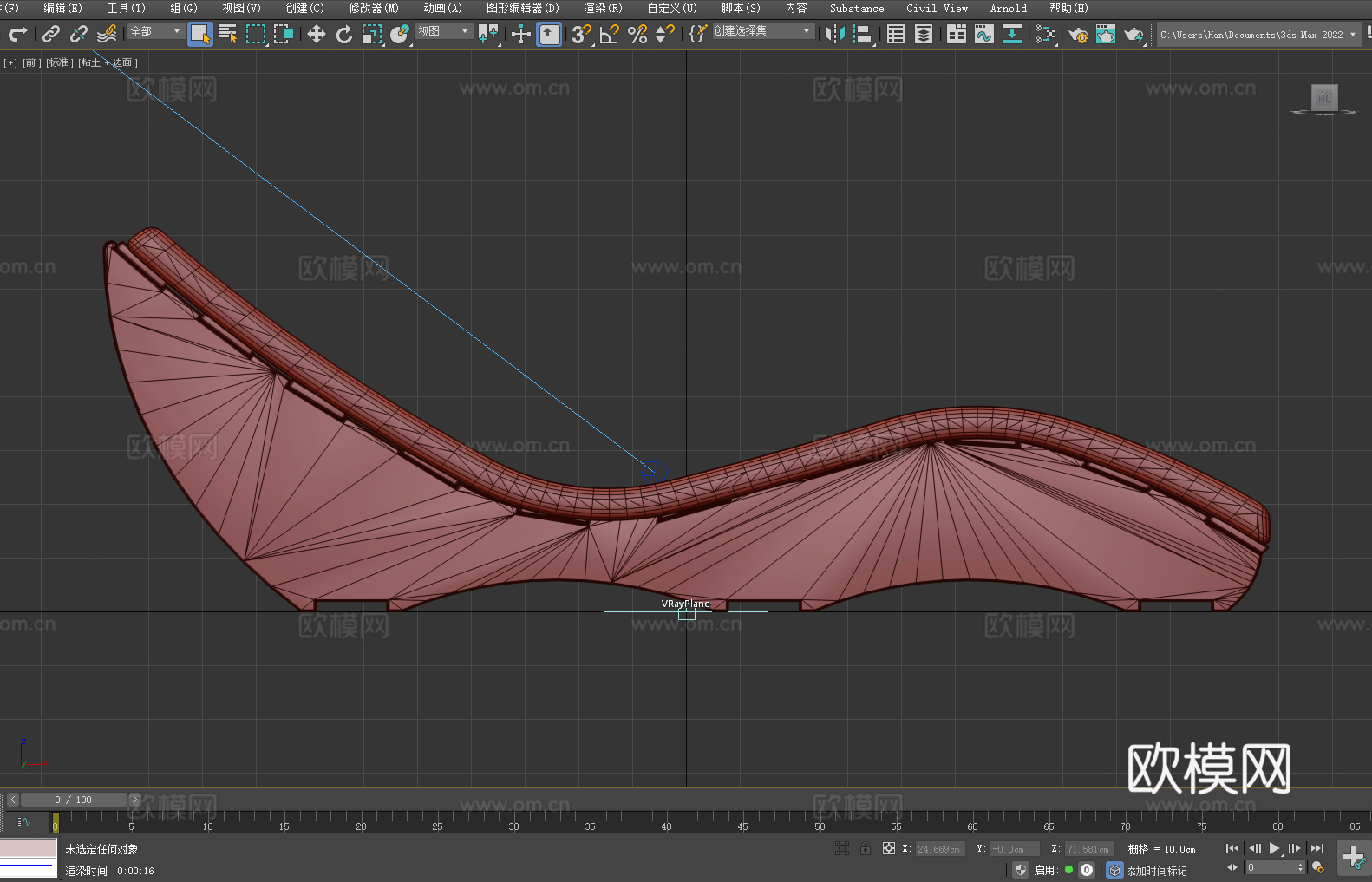The image size is (1372, 882).
Task: Toggle Percent Snap
Action: (x=637, y=34)
